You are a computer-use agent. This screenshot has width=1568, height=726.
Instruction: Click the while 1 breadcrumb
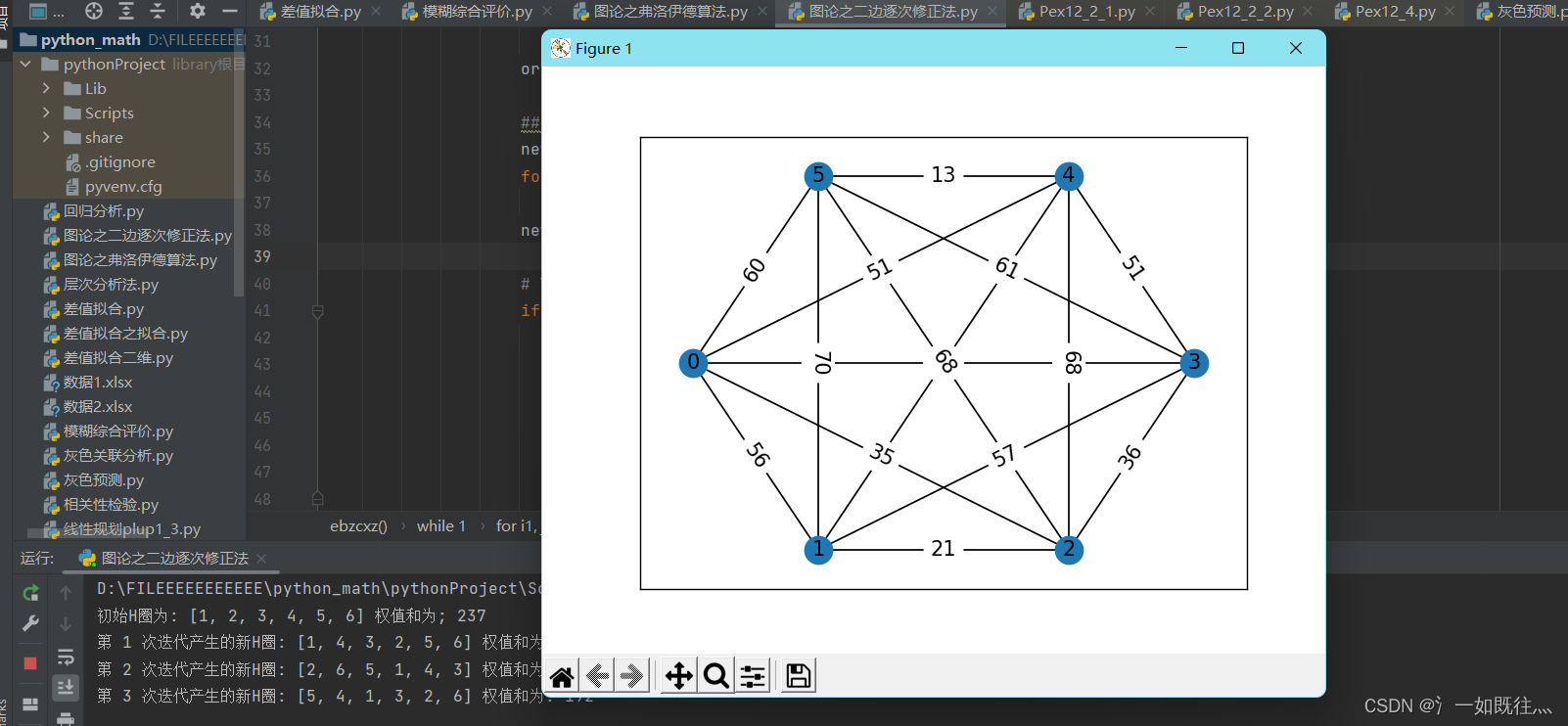[x=441, y=526]
